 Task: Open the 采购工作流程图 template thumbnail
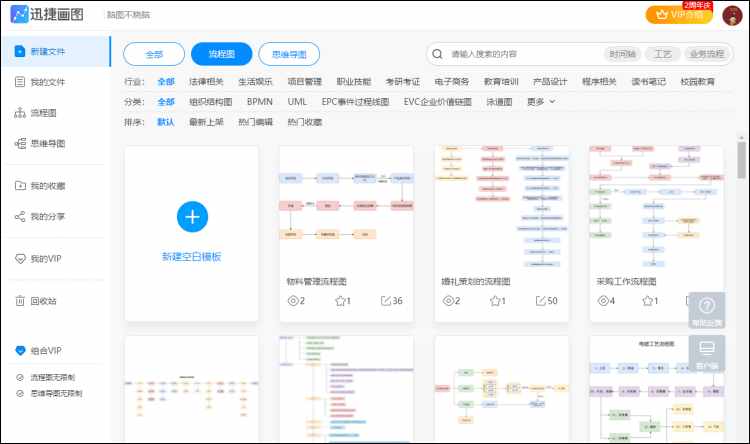point(656,208)
